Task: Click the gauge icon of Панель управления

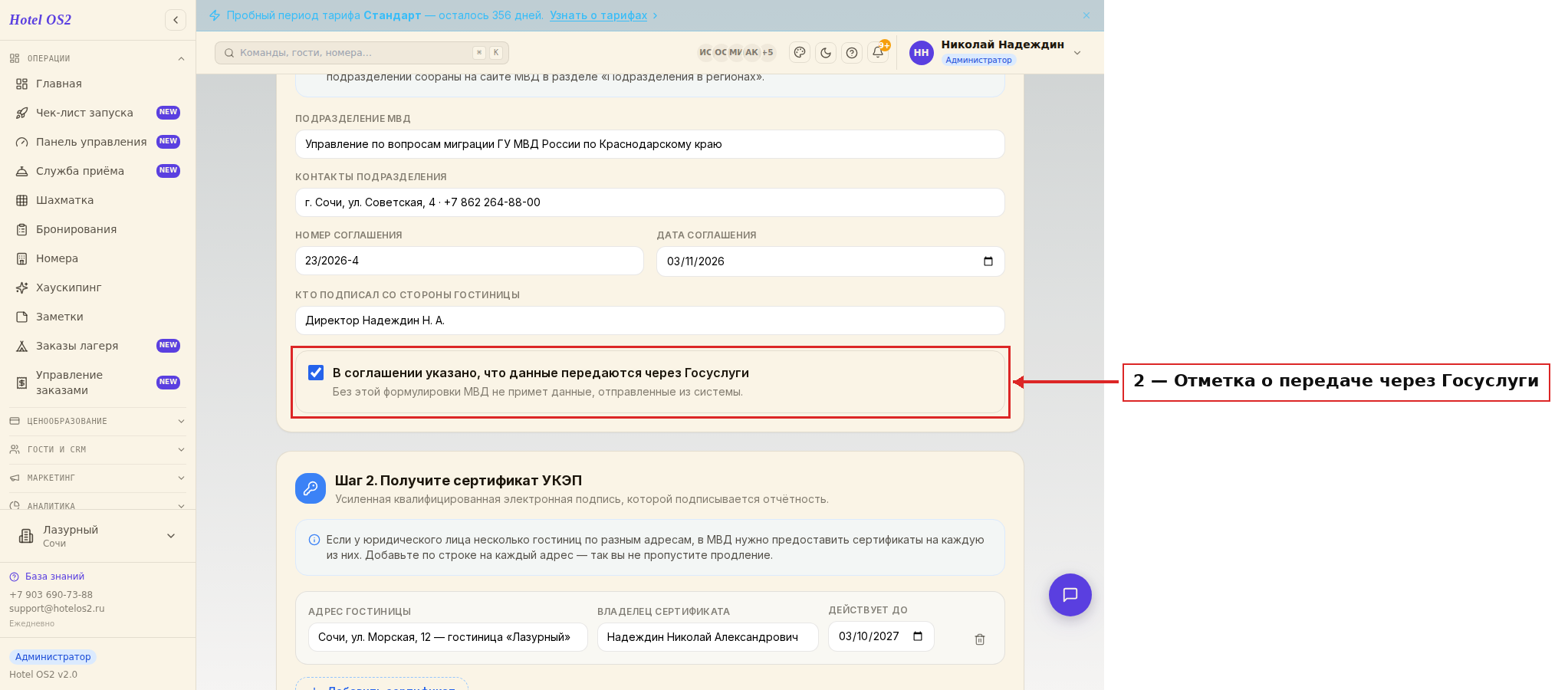Action: (x=22, y=142)
